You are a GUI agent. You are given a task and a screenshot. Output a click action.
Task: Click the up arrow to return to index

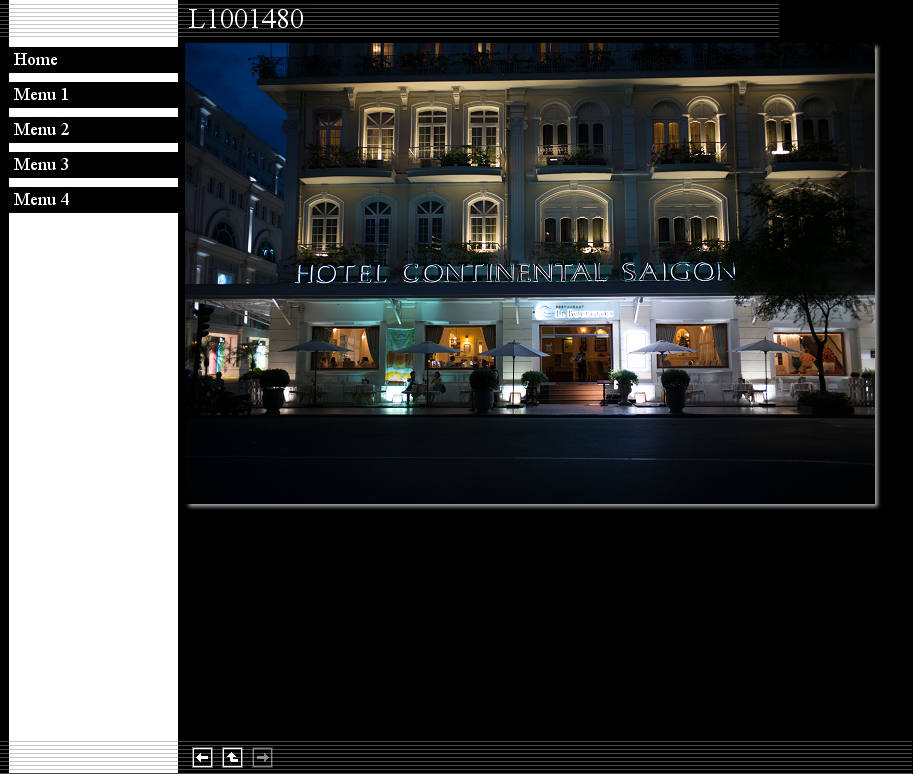232,758
